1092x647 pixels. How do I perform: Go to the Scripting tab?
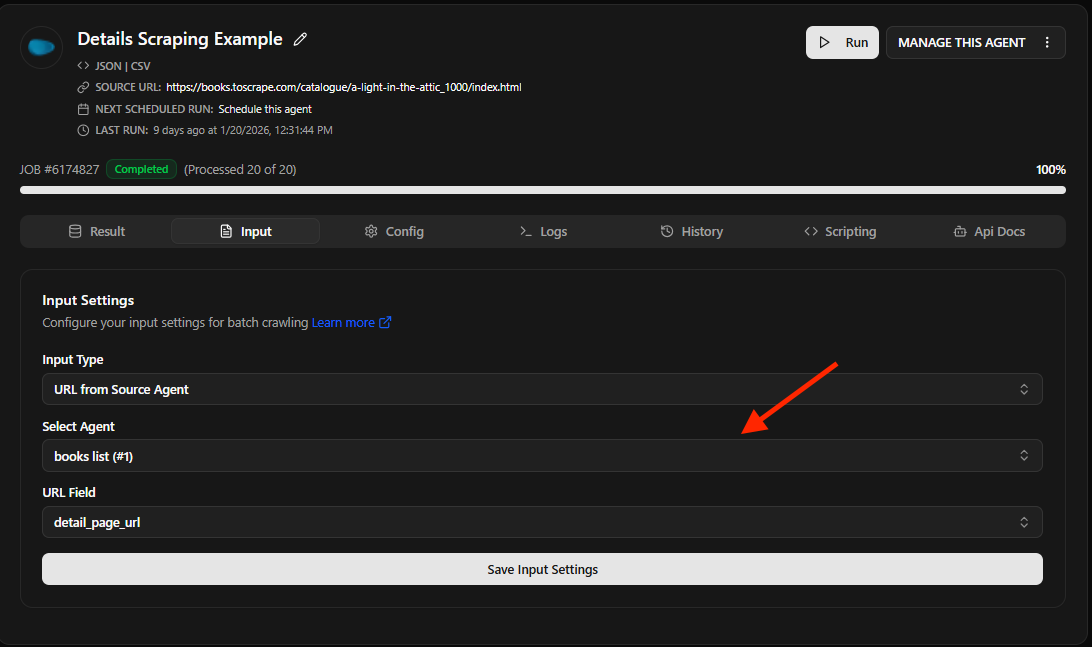pyautogui.click(x=840, y=231)
